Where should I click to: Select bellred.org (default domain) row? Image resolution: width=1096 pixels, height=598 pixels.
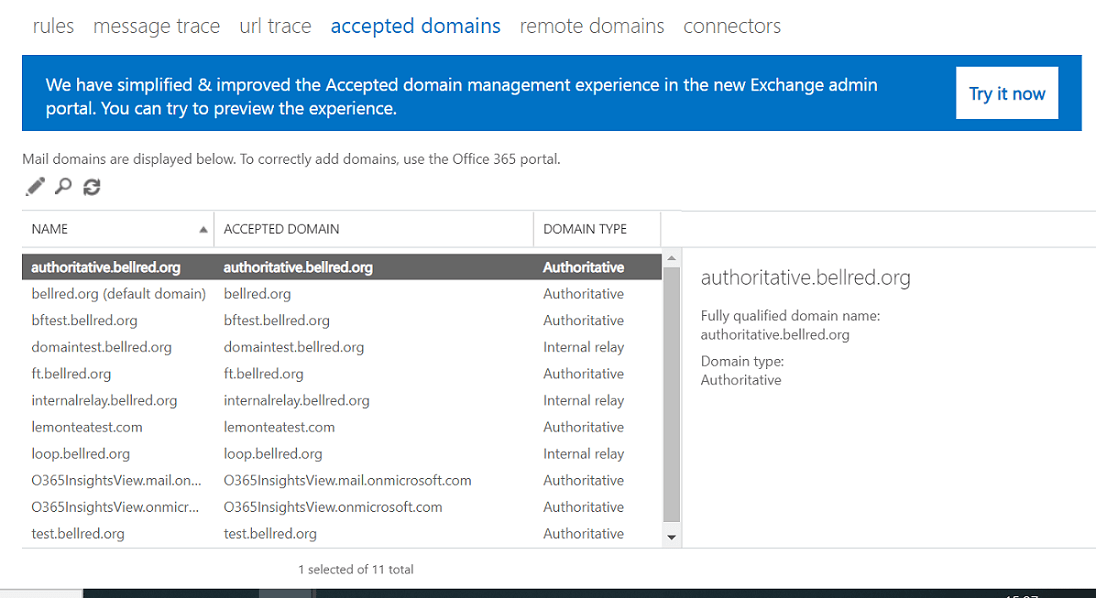coord(342,294)
